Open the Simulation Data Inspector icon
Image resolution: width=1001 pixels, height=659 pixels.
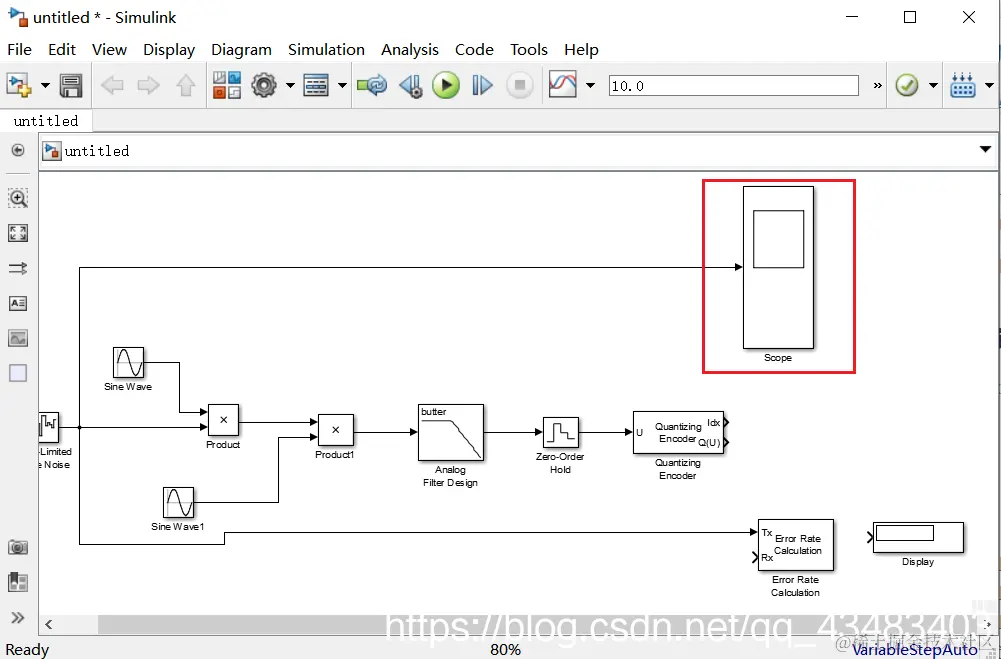[x=562, y=84]
